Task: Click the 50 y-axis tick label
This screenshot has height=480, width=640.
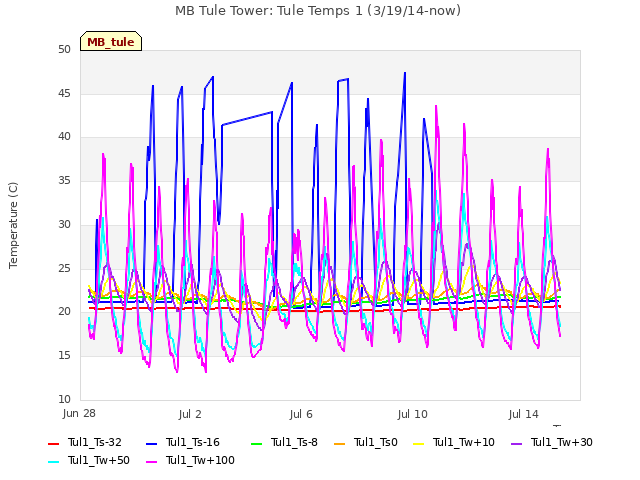Action: [64, 50]
